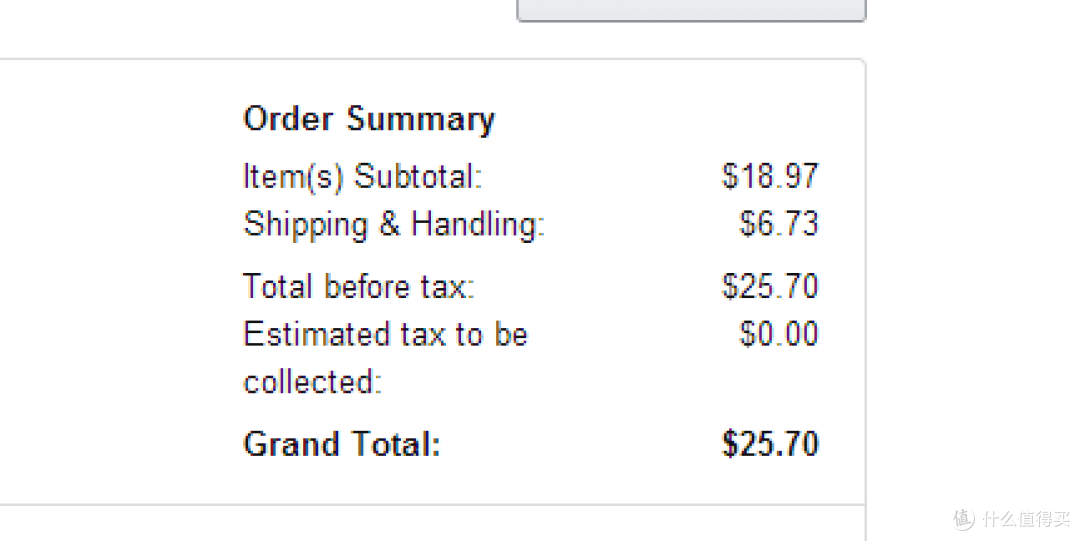Viewport: 1080px width, 541px height.
Task: Click the Total before tax label
Action: 359,286
